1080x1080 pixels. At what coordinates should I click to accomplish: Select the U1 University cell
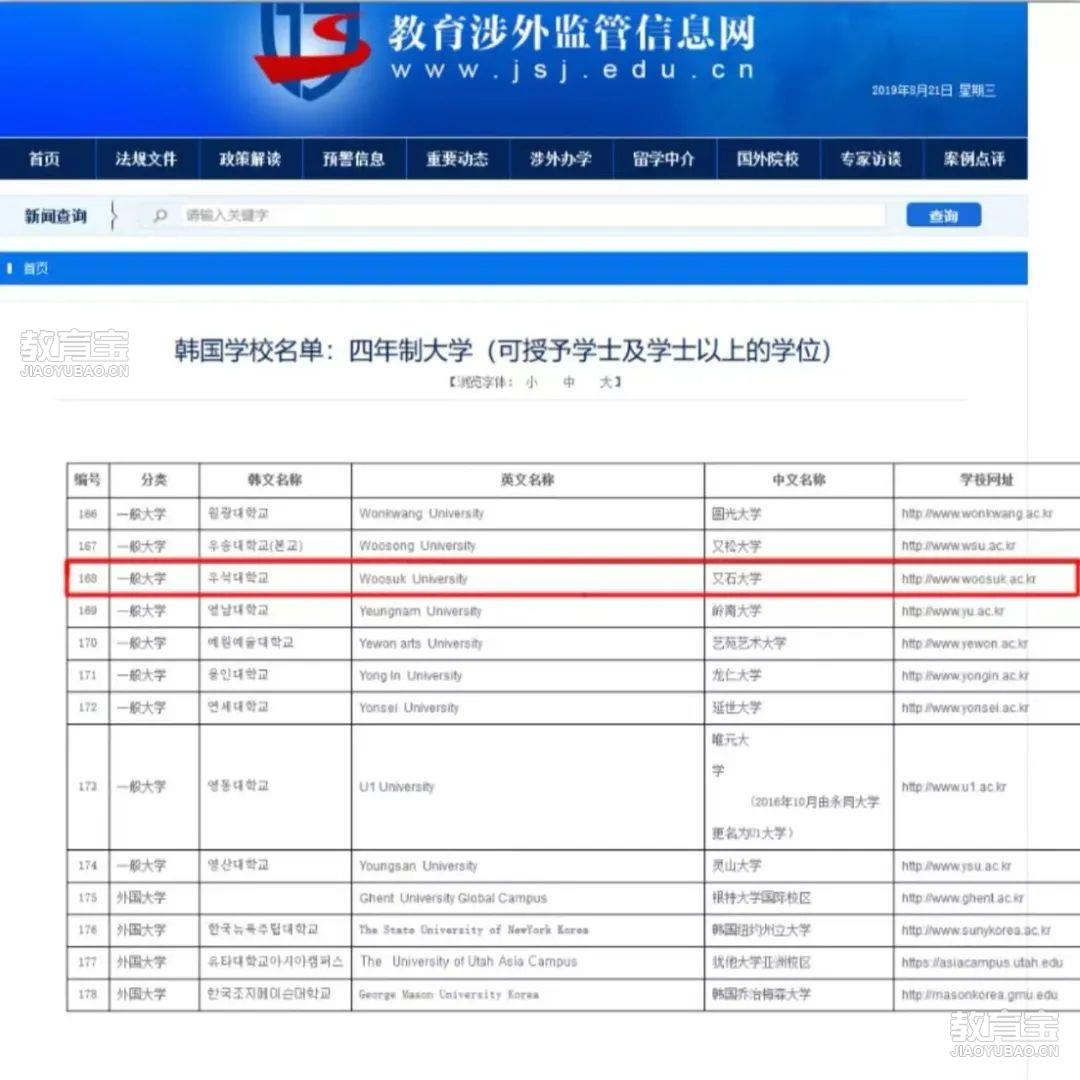tap(528, 787)
